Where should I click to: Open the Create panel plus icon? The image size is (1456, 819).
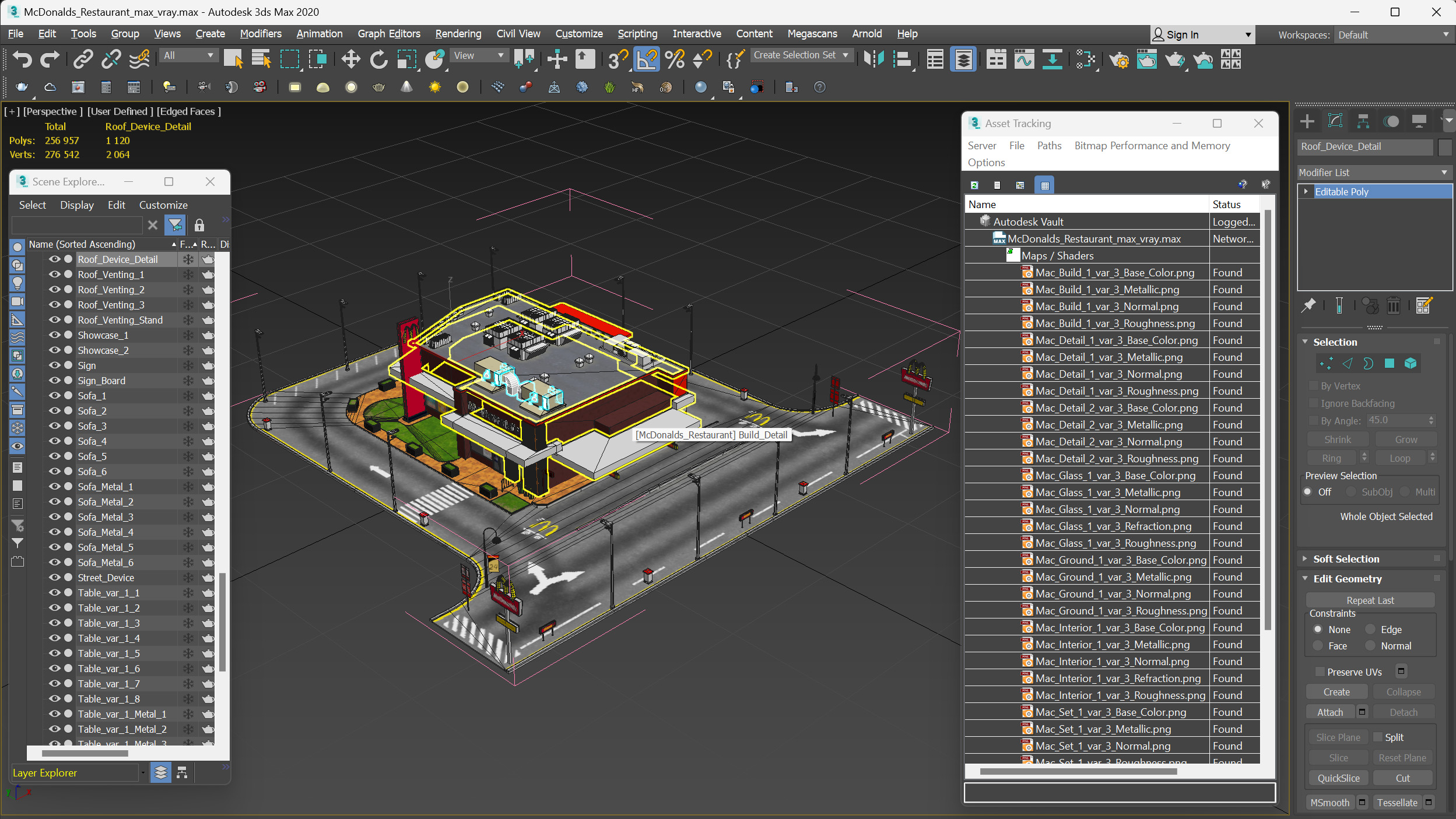click(x=1307, y=121)
